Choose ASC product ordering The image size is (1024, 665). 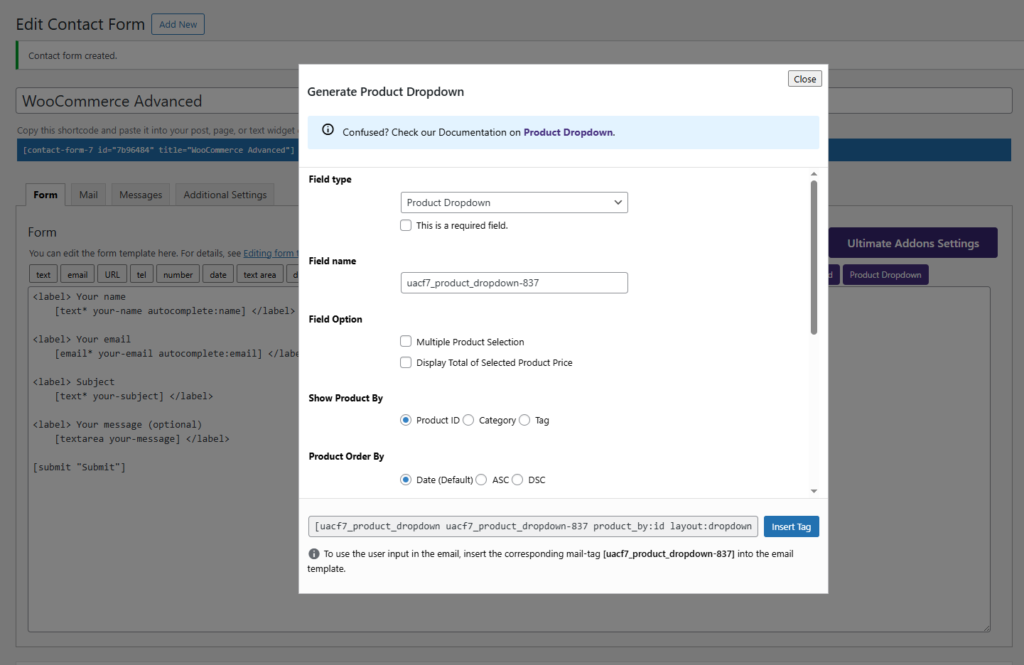coord(481,479)
